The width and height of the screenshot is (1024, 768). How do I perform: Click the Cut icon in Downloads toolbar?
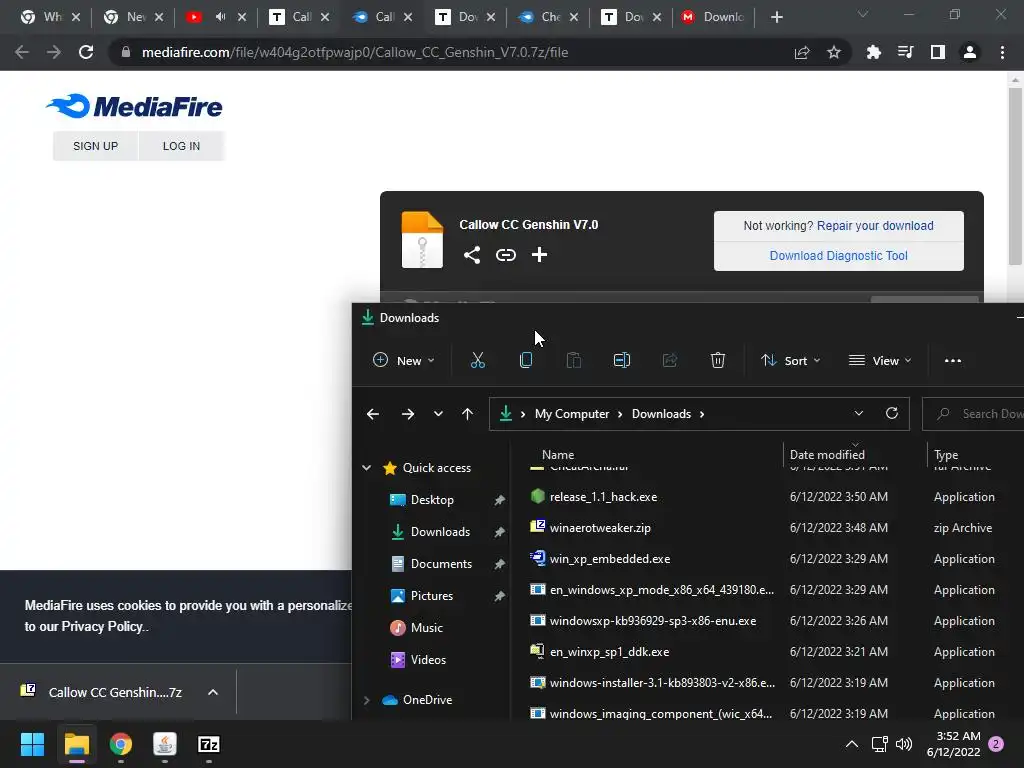coord(477,360)
